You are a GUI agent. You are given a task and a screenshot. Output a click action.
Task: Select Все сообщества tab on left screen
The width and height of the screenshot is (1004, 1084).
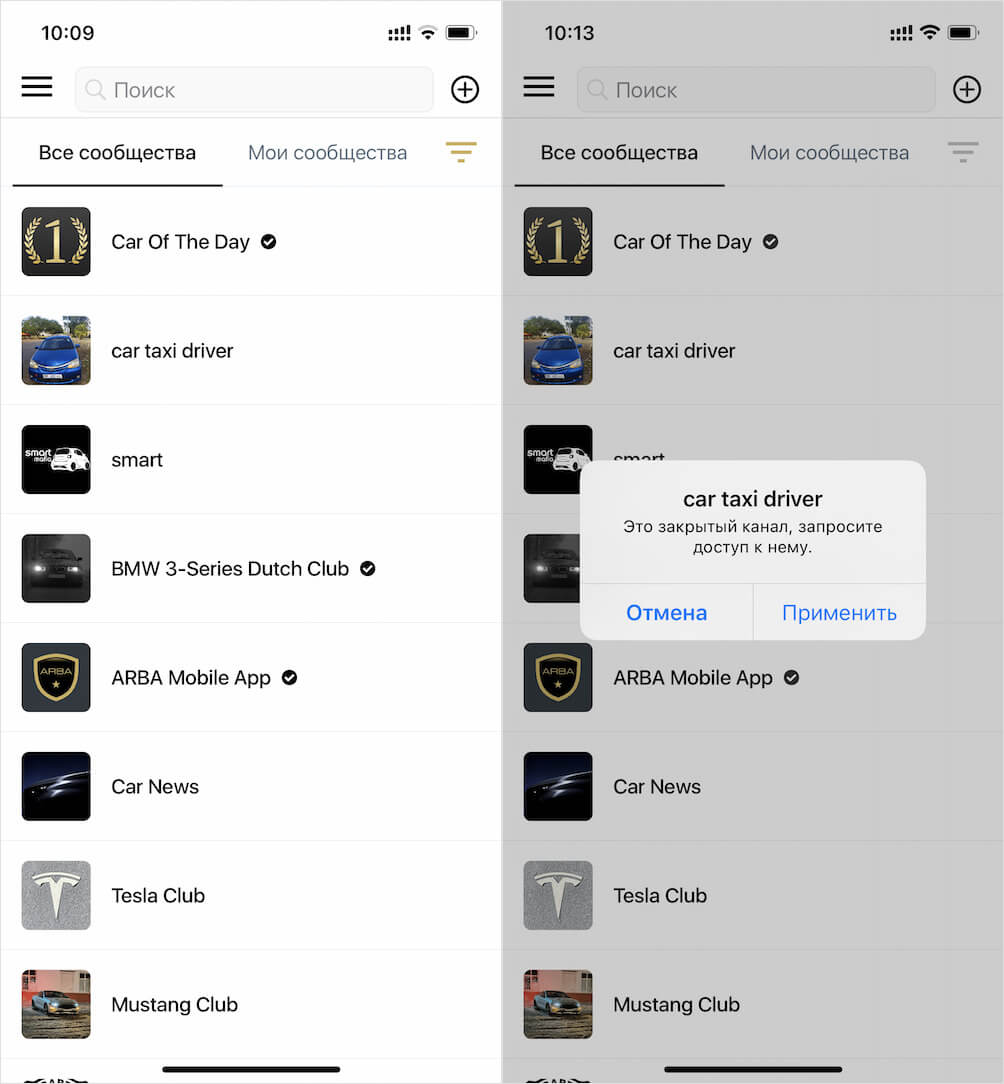coord(118,153)
